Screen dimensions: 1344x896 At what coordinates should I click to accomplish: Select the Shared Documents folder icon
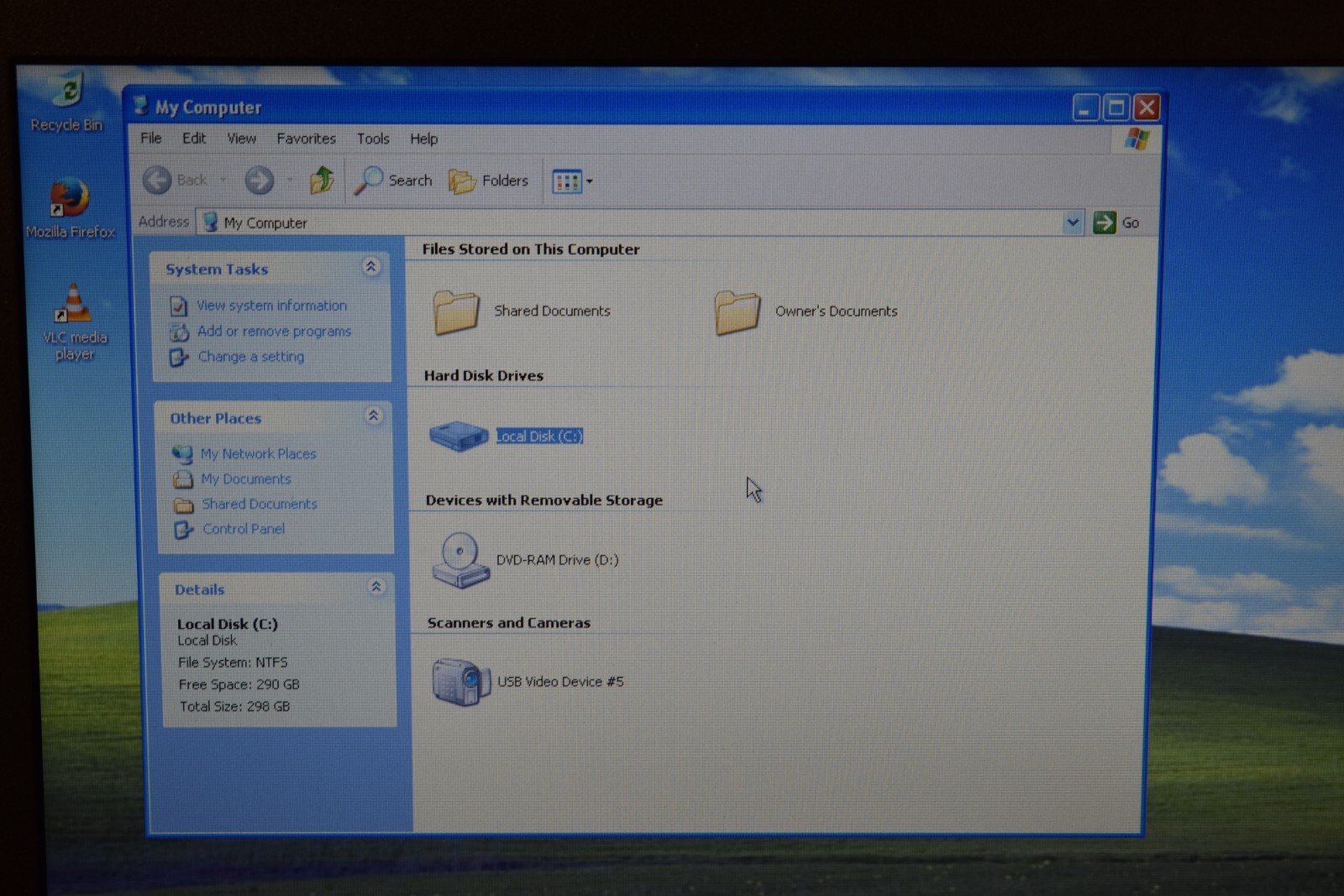[456, 312]
